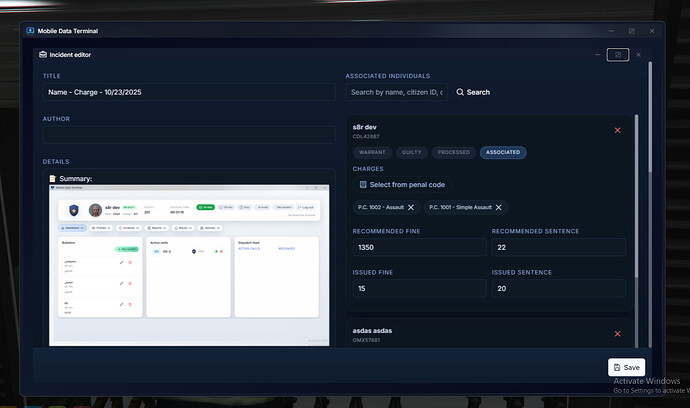This screenshot has height=408, width=690.
Task: Maximize the Mobile Data Terminal window
Action: pyautogui.click(x=631, y=31)
